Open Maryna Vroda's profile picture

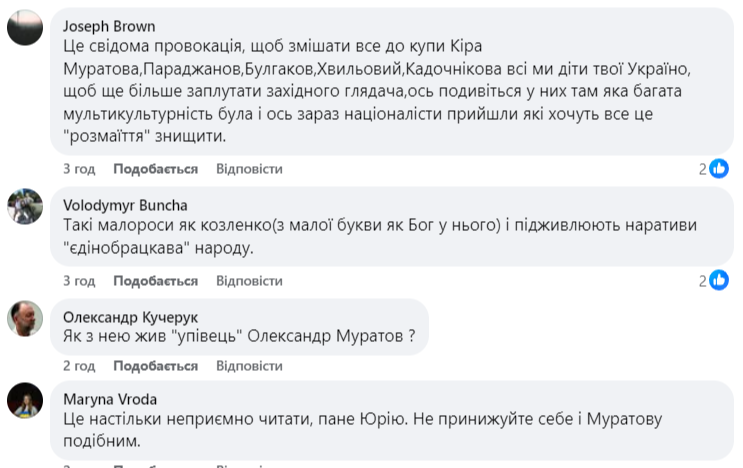pos(25,399)
